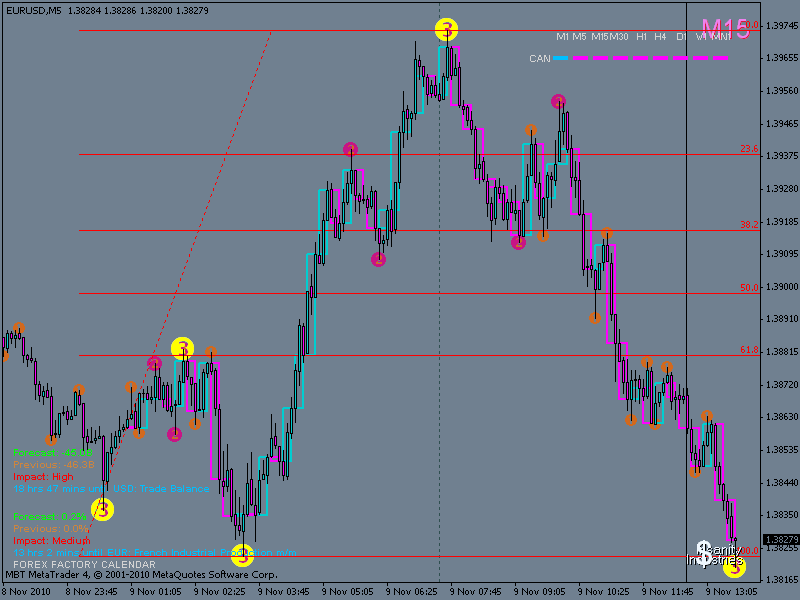
Task: Click the H1 timeframe label
Action: point(641,37)
